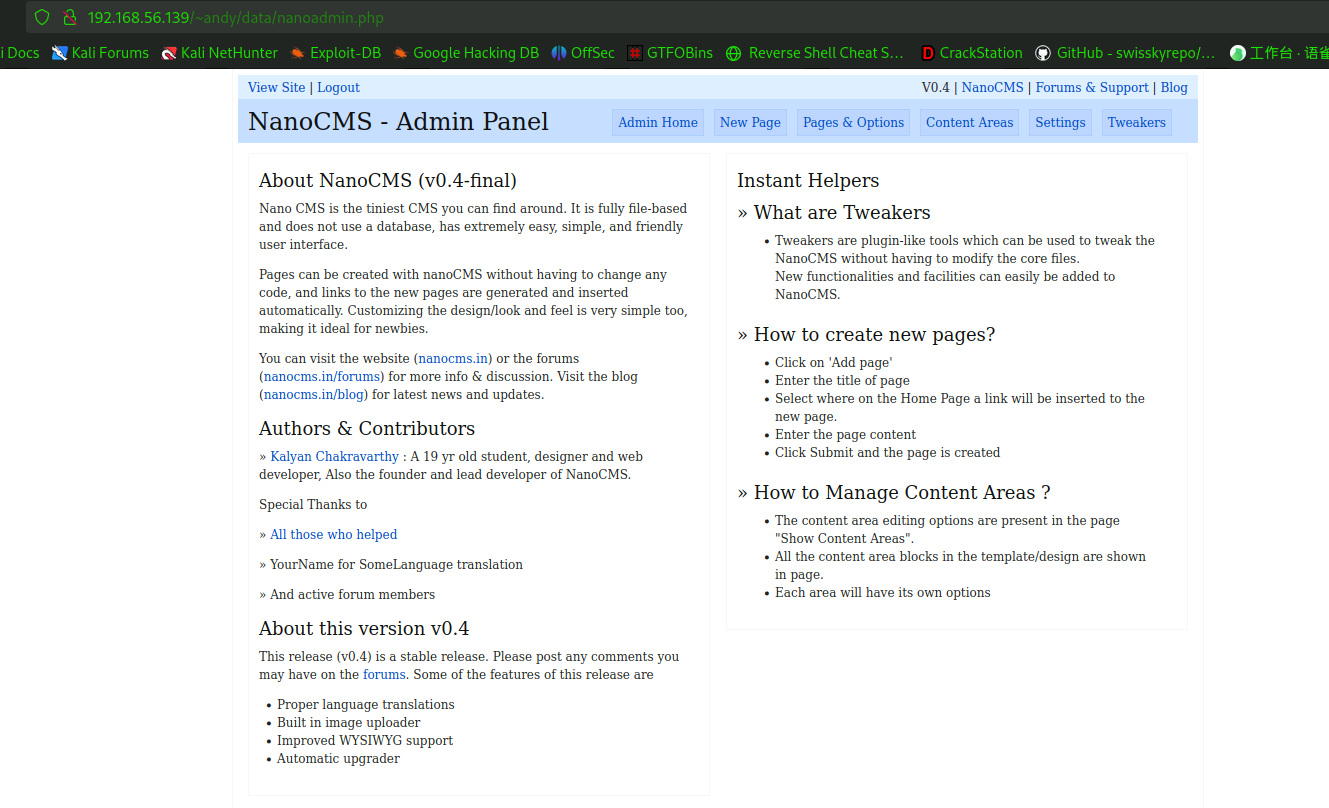Click the Docs bookmark
1329x808 pixels.
20,53
